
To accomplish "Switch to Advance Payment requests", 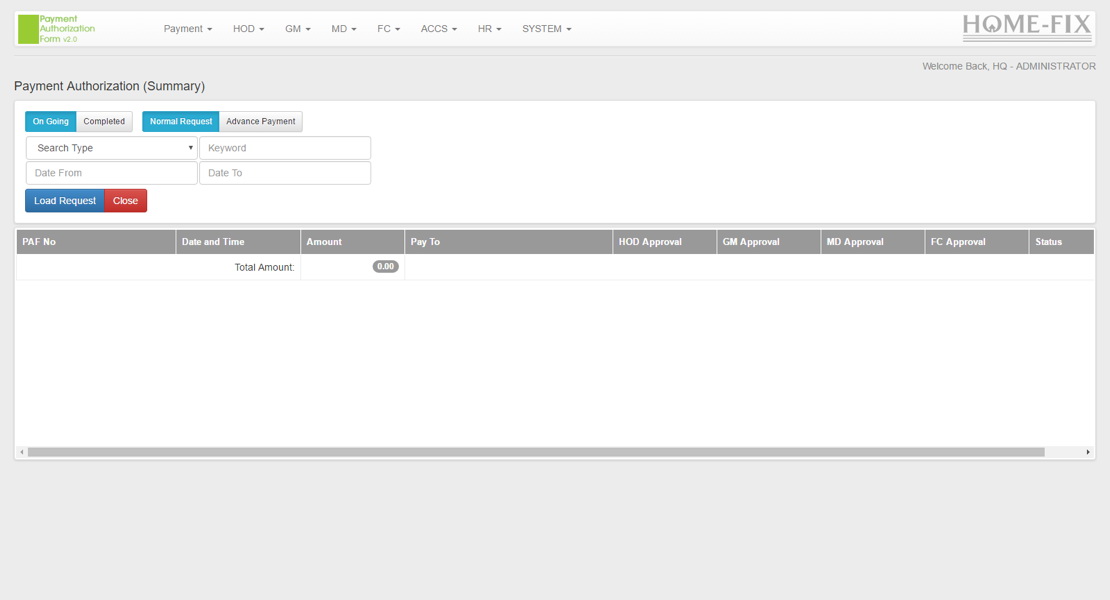I will pyautogui.click(x=261, y=121).
